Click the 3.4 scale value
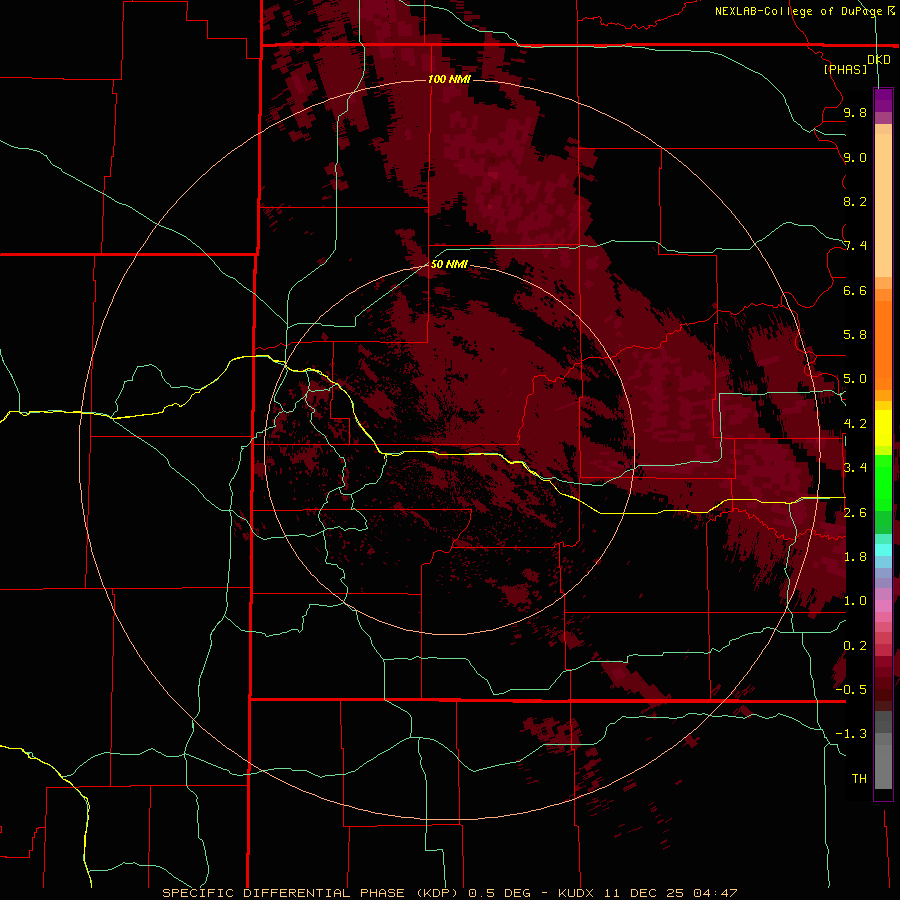The image size is (900, 900). (855, 468)
